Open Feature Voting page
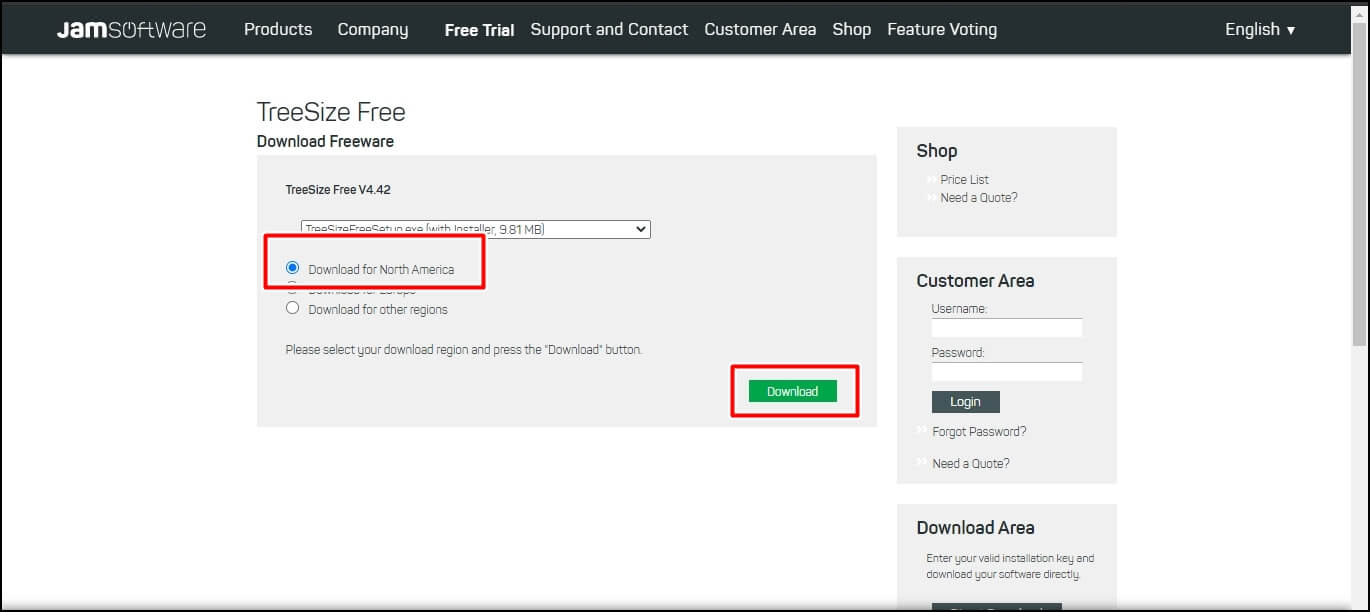Image resolution: width=1370 pixels, height=612 pixels. coord(942,30)
